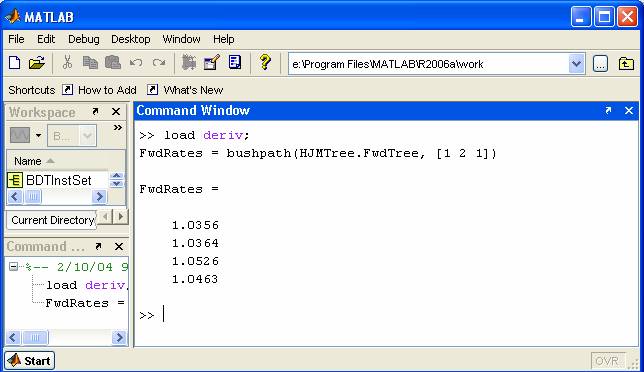Viewport: 644px width, 372px height.
Task: Open the File menu
Action: [x=16, y=39]
